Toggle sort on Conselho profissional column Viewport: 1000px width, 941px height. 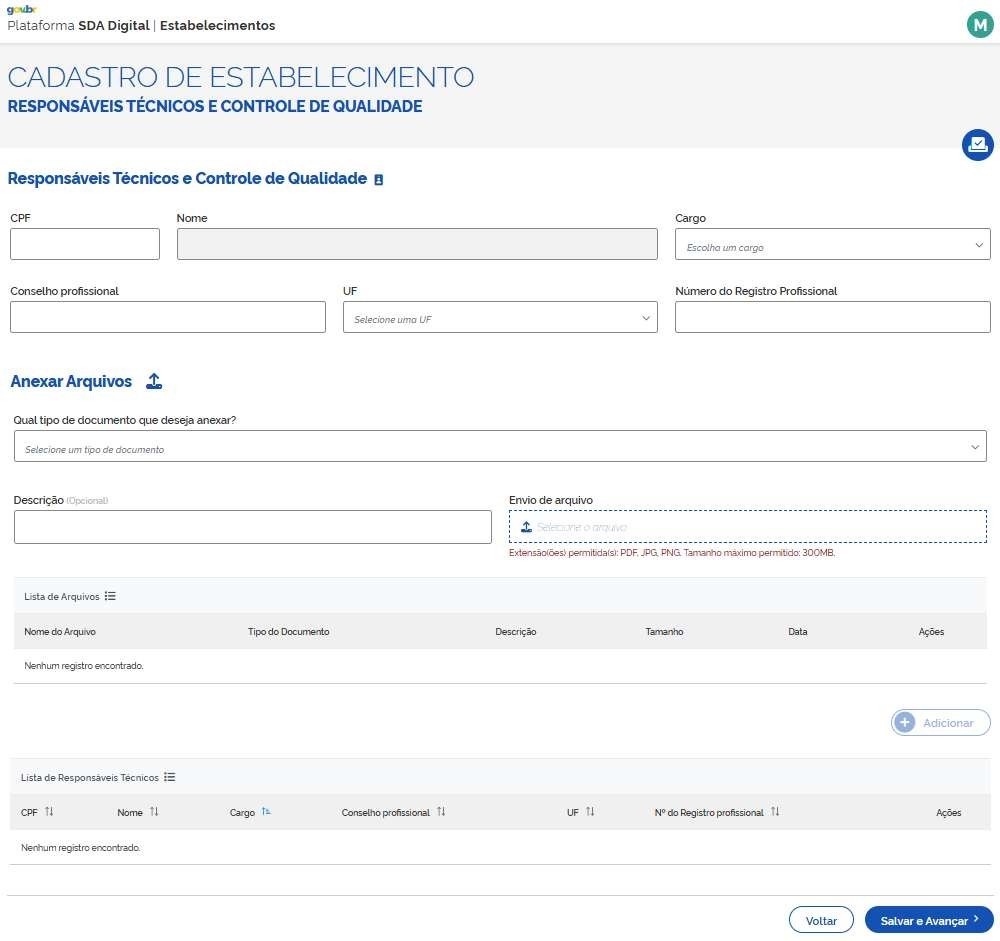tap(441, 812)
